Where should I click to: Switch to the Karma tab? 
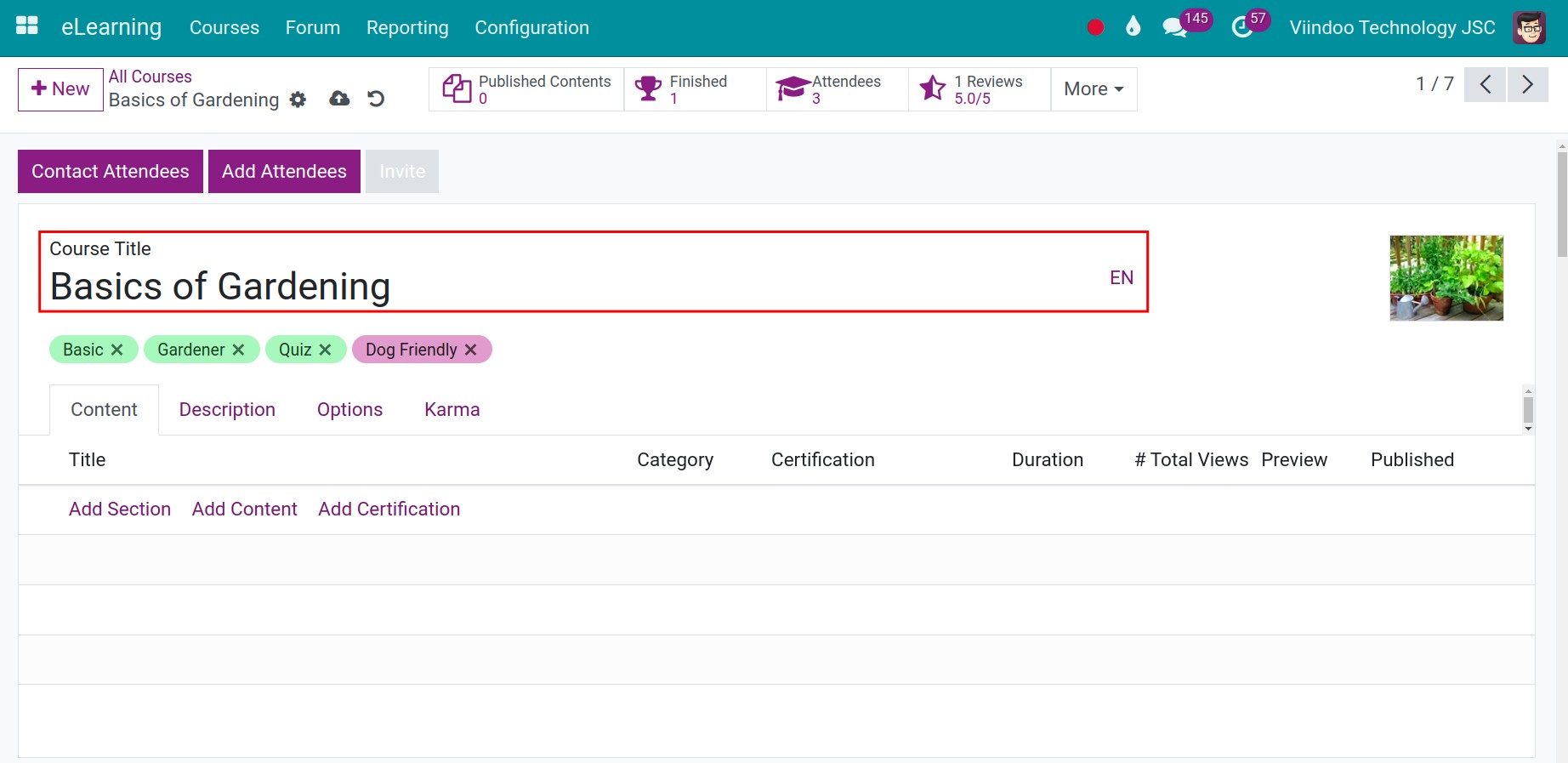point(452,410)
